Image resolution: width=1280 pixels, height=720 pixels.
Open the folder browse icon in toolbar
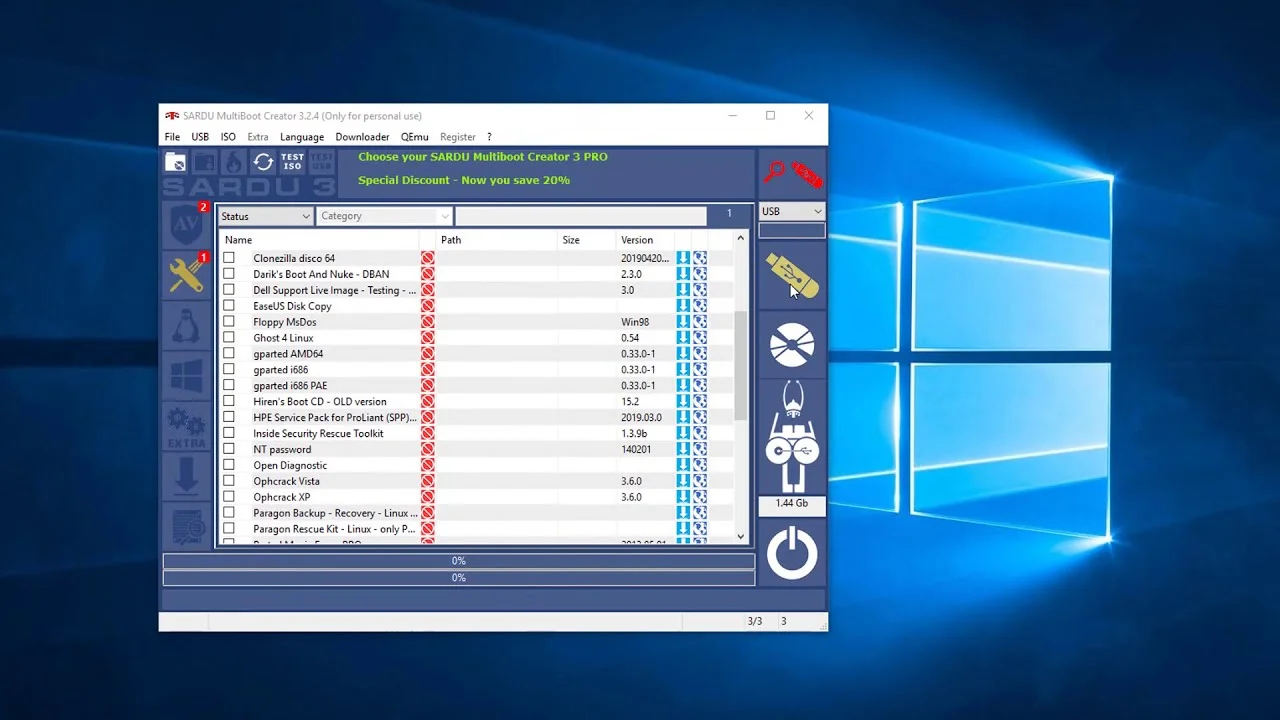tap(175, 161)
